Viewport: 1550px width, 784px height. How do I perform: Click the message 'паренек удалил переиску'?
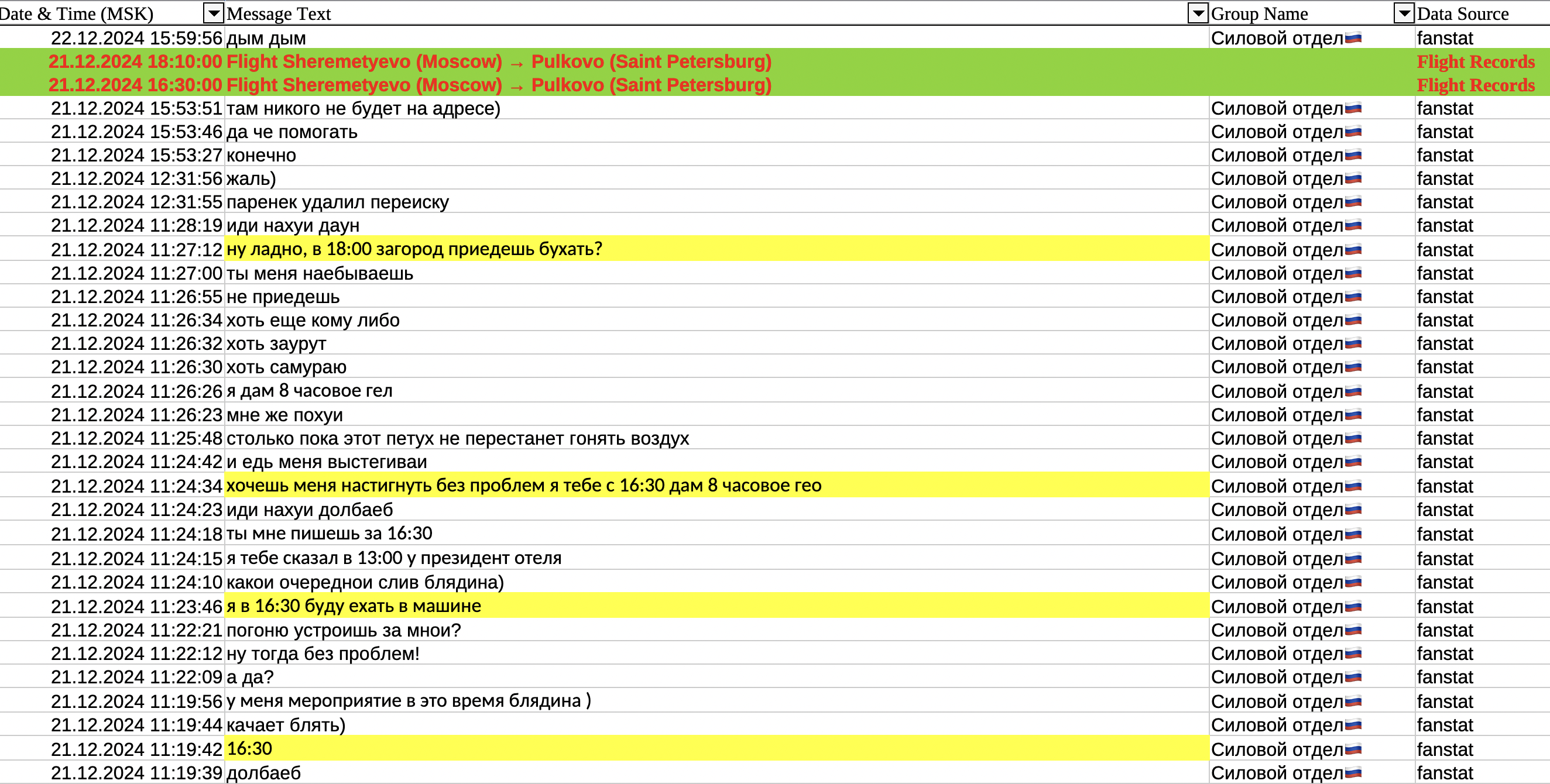point(338,202)
